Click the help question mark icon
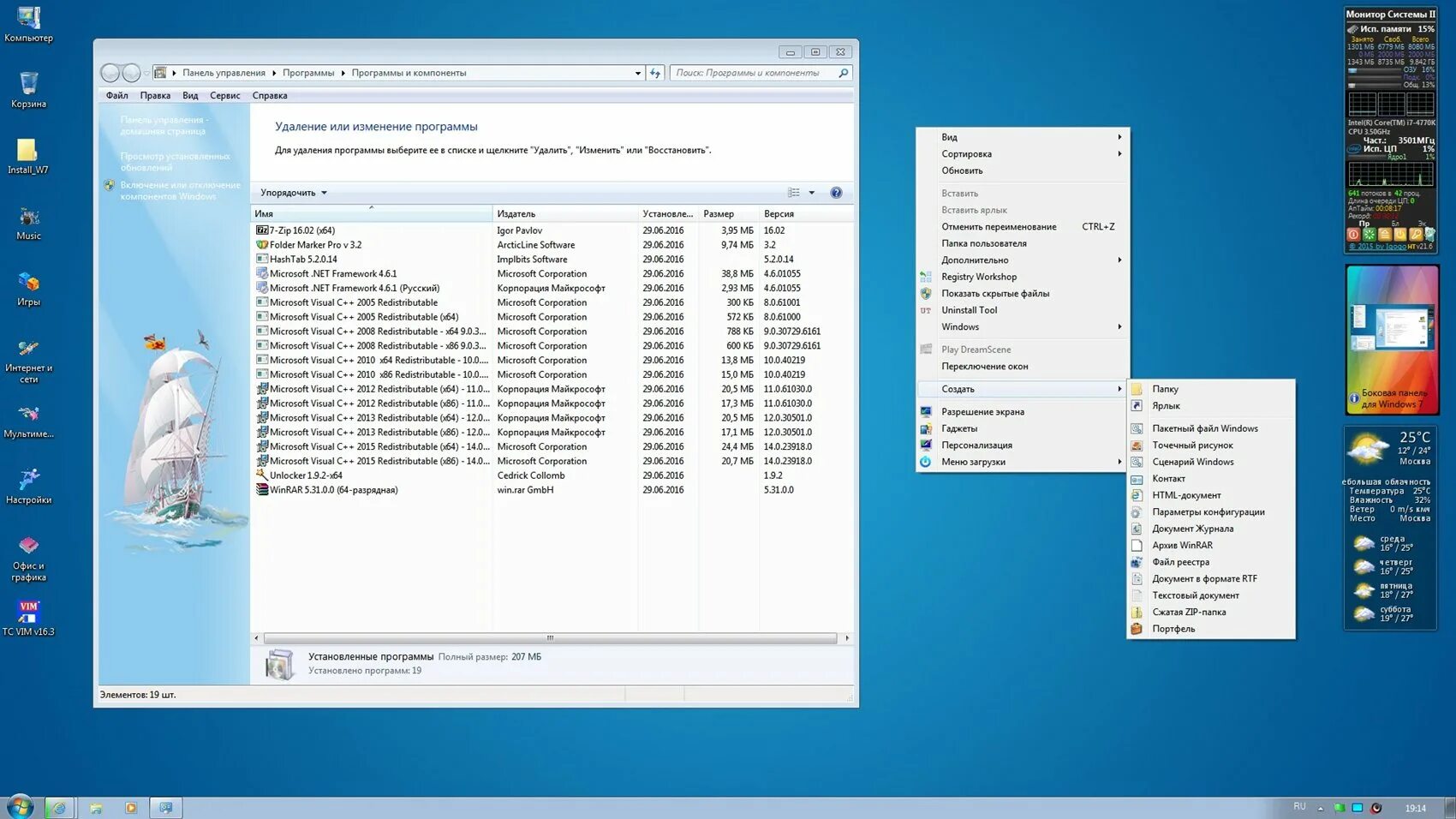 tap(836, 193)
